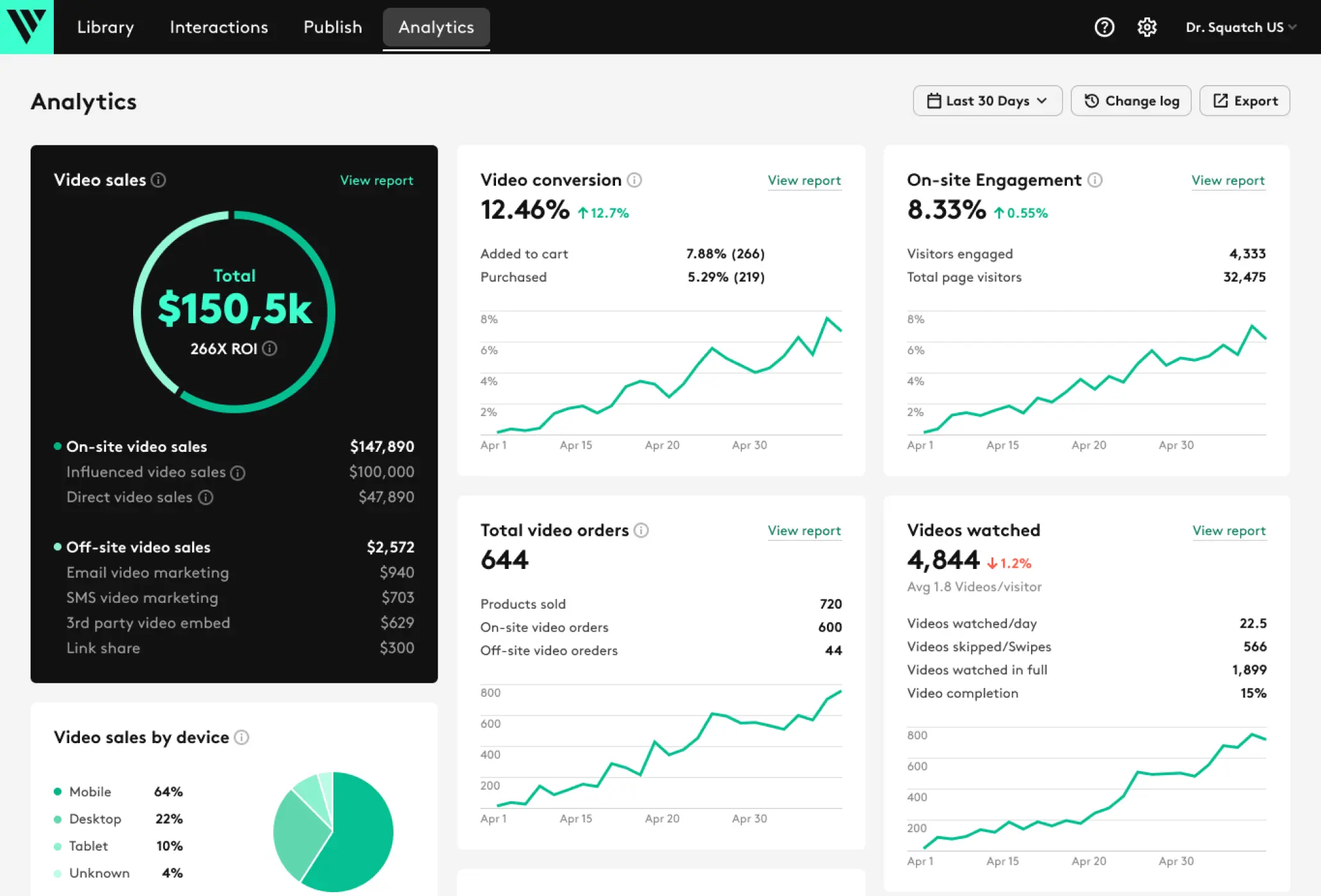Expand the Last 30 Days date dropdown
This screenshot has height=896, width=1321.
click(x=987, y=101)
